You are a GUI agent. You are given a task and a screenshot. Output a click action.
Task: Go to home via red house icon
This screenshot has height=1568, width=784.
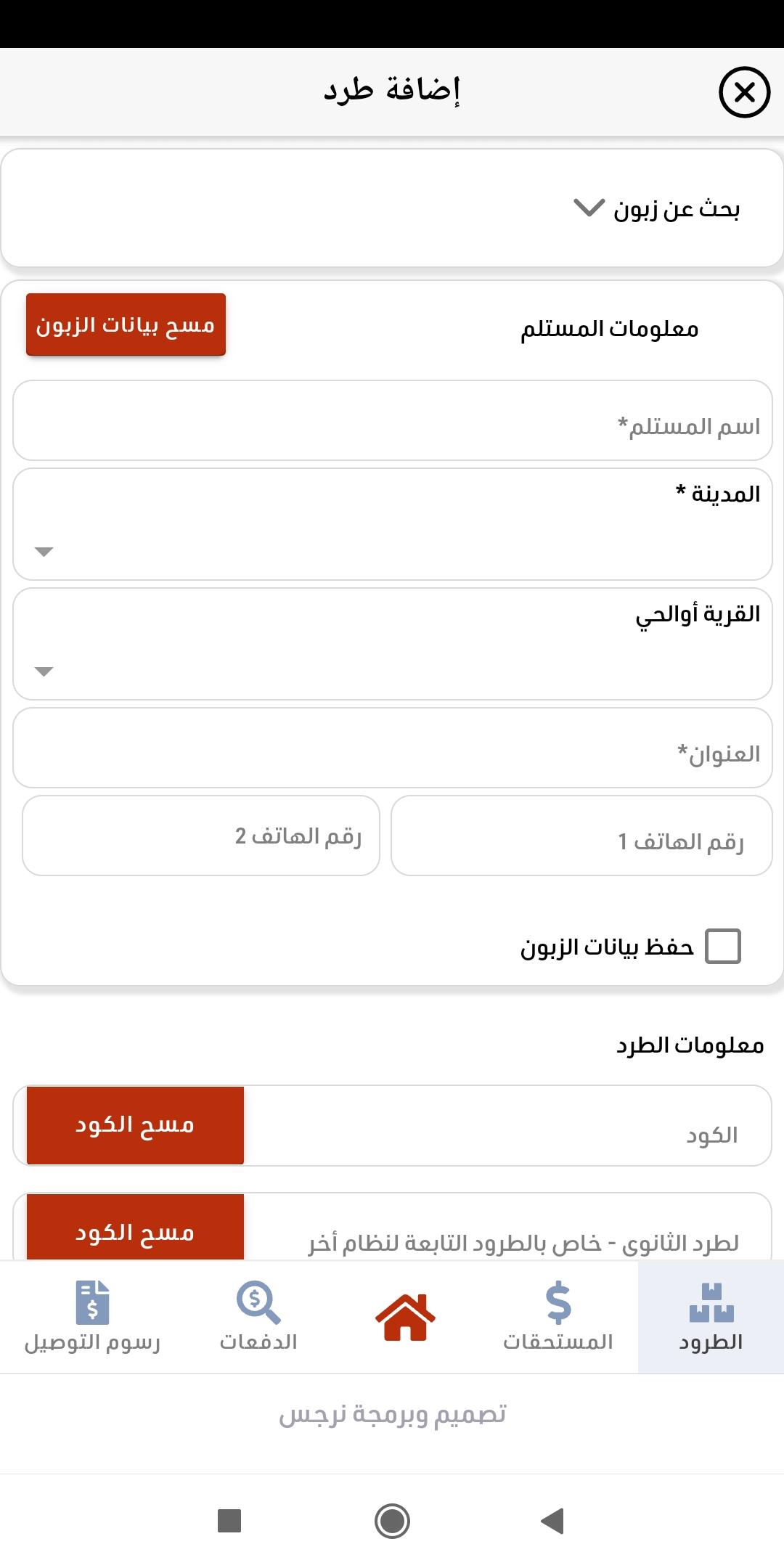[405, 1317]
